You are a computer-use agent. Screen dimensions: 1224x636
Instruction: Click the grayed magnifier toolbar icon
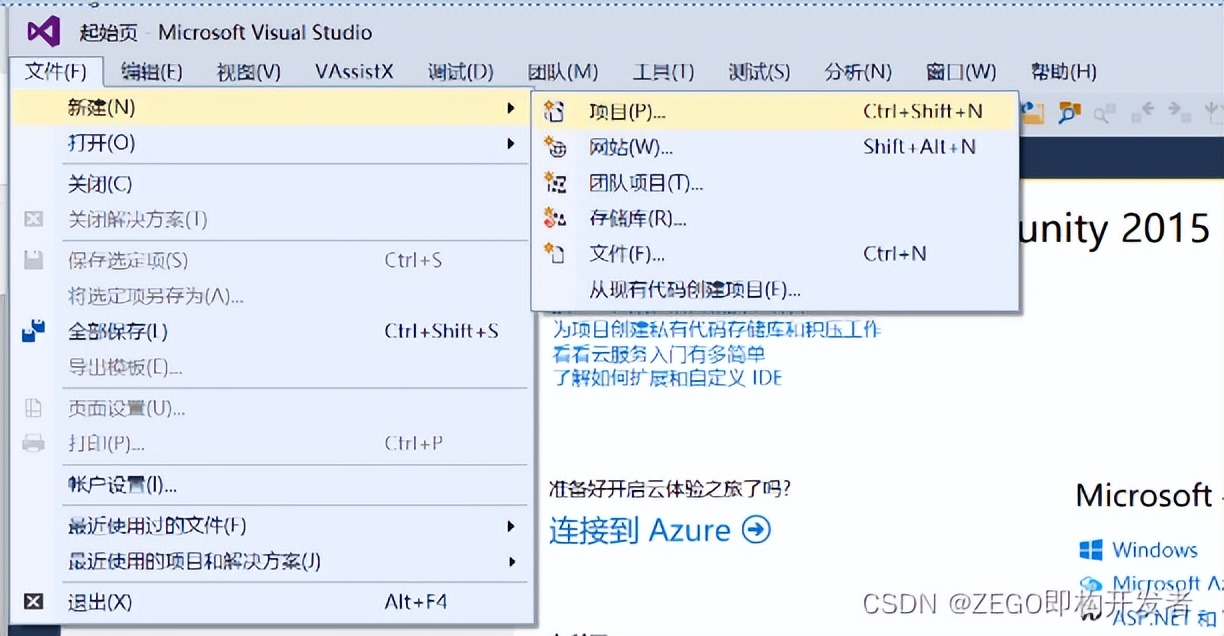pyautogui.click(x=1104, y=114)
